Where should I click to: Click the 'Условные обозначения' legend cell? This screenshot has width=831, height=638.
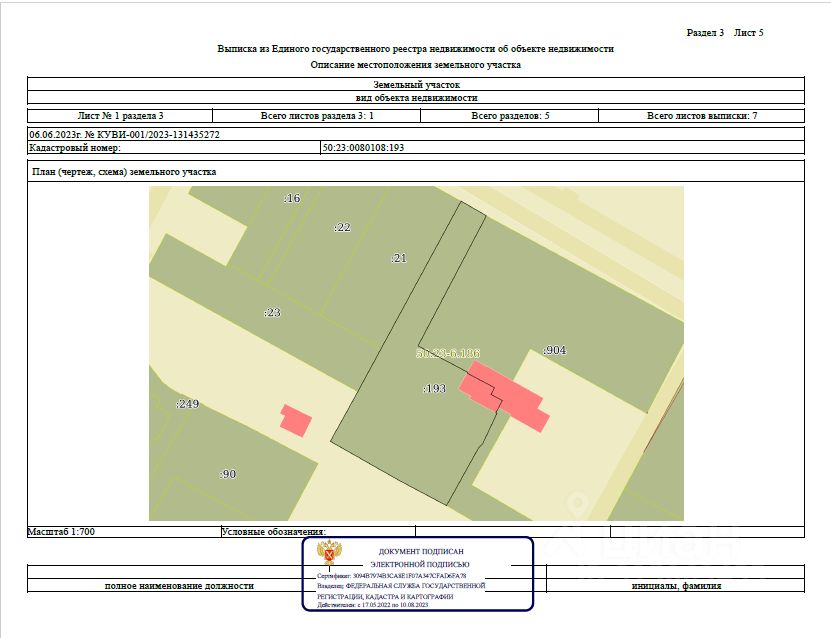coord(273,532)
